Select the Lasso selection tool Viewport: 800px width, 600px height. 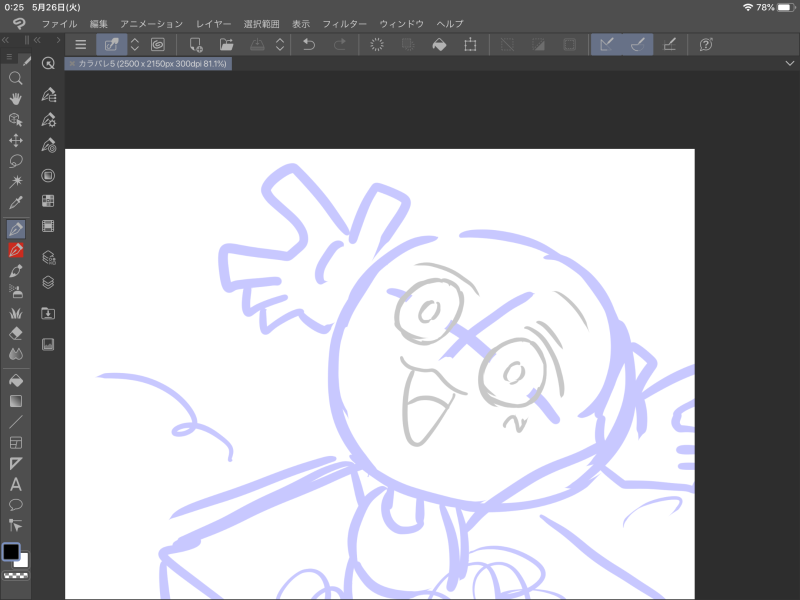coord(16,161)
